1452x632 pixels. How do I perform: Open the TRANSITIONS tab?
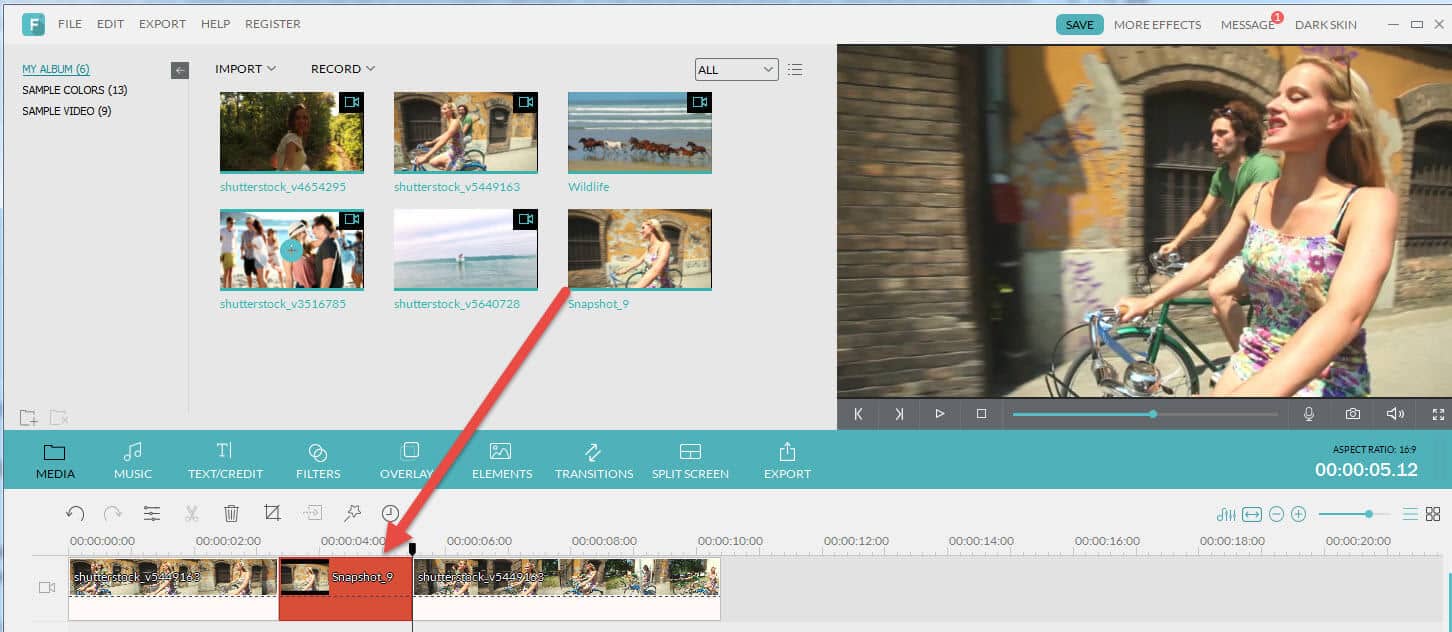pyautogui.click(x=594, y=461)
